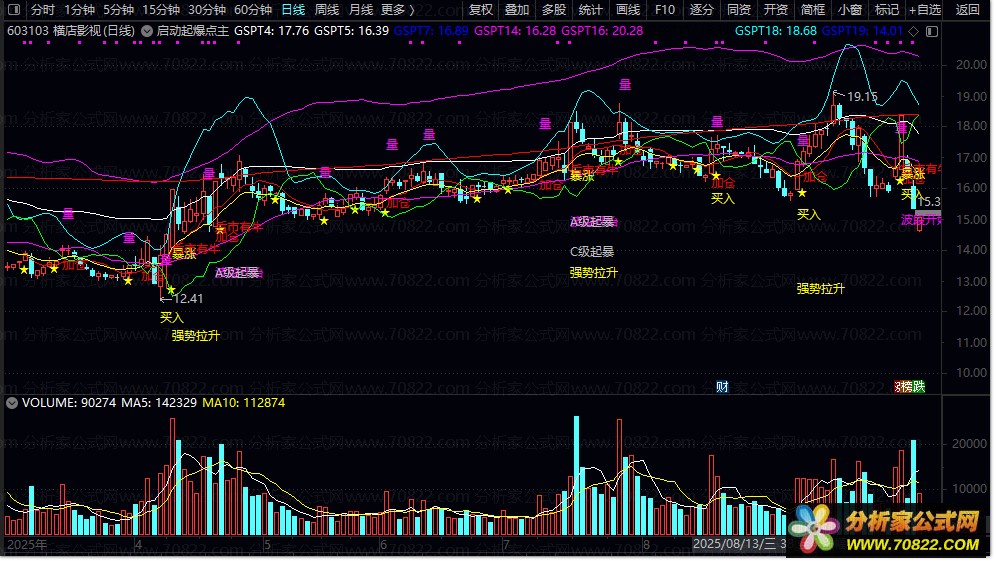996x561 pixels.
Task: Open the 画线 drawing tools
Action: click(628, 10)
